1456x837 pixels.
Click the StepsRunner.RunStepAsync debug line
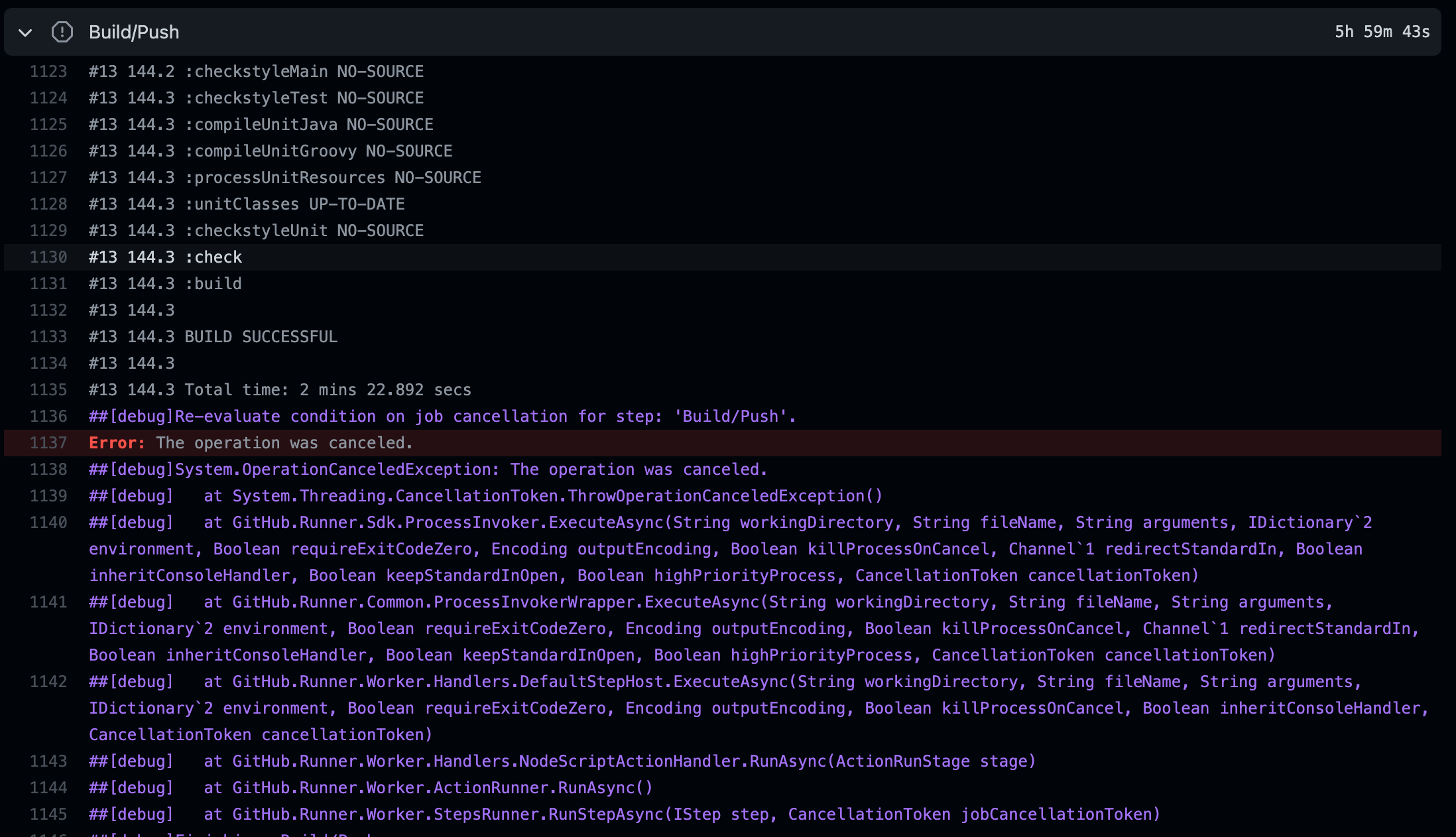pos(623,814)
